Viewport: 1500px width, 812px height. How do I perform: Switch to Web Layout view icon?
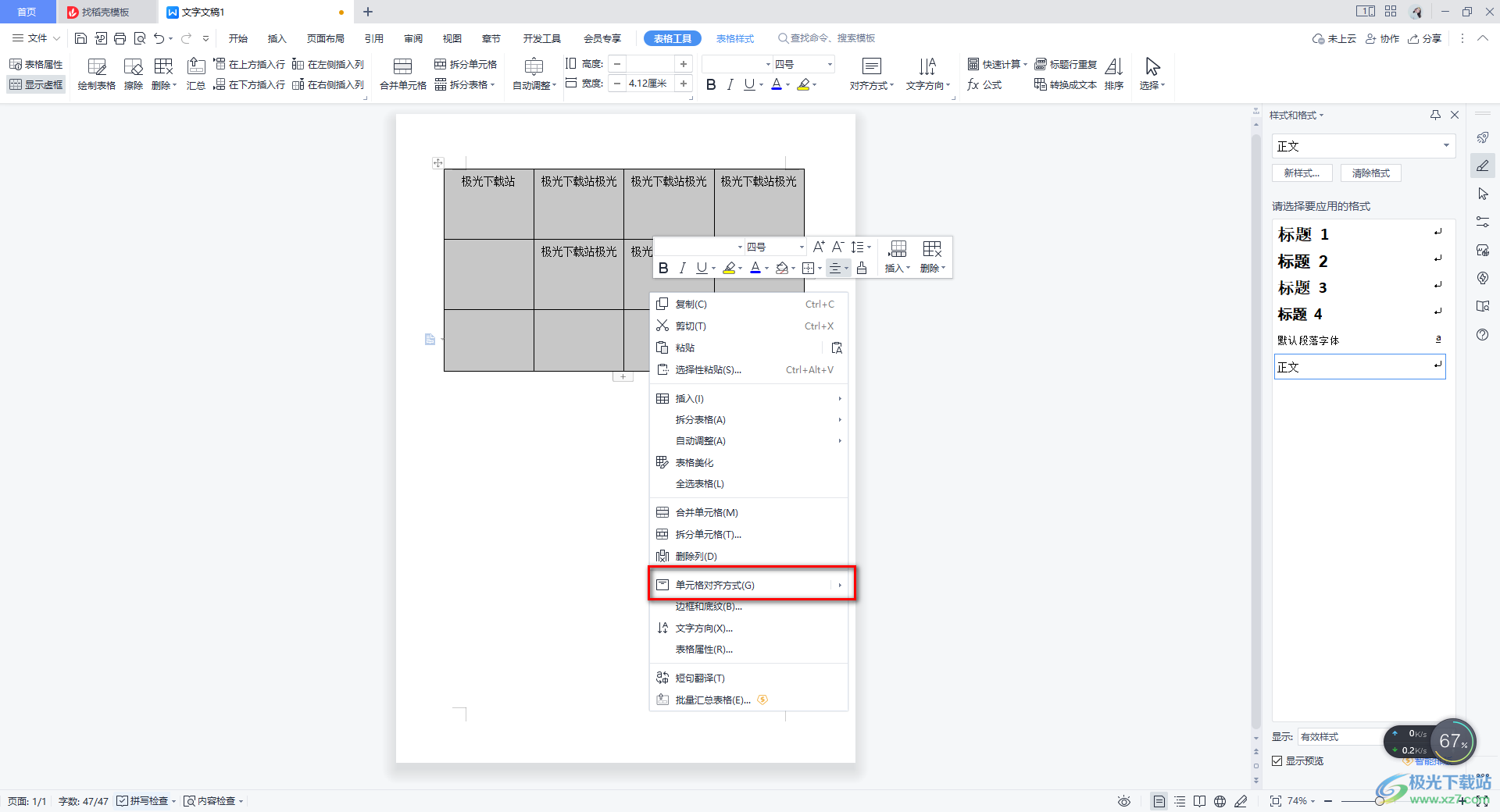point(1220,801)
